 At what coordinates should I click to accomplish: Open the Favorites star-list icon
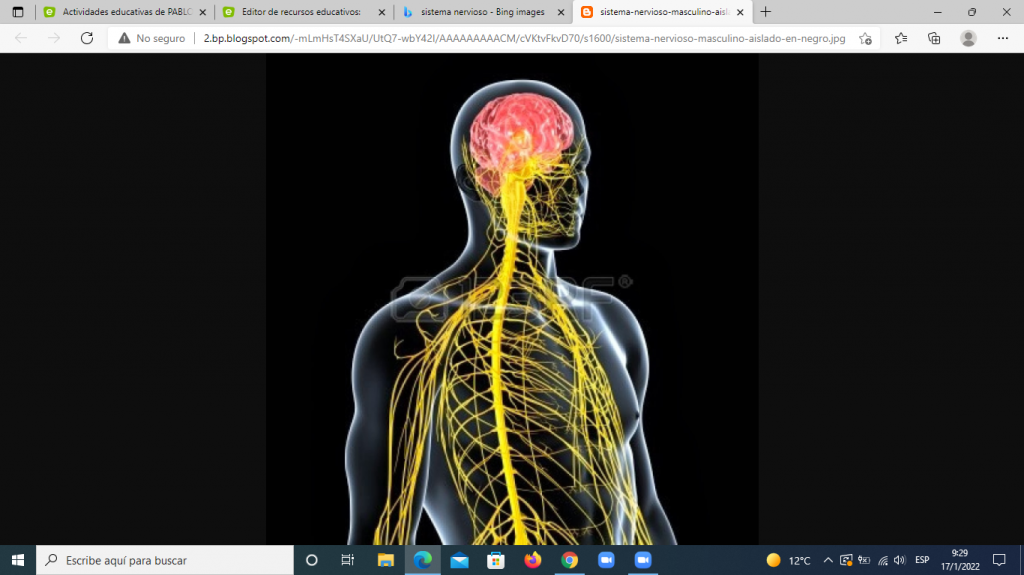tap(901, 38)
